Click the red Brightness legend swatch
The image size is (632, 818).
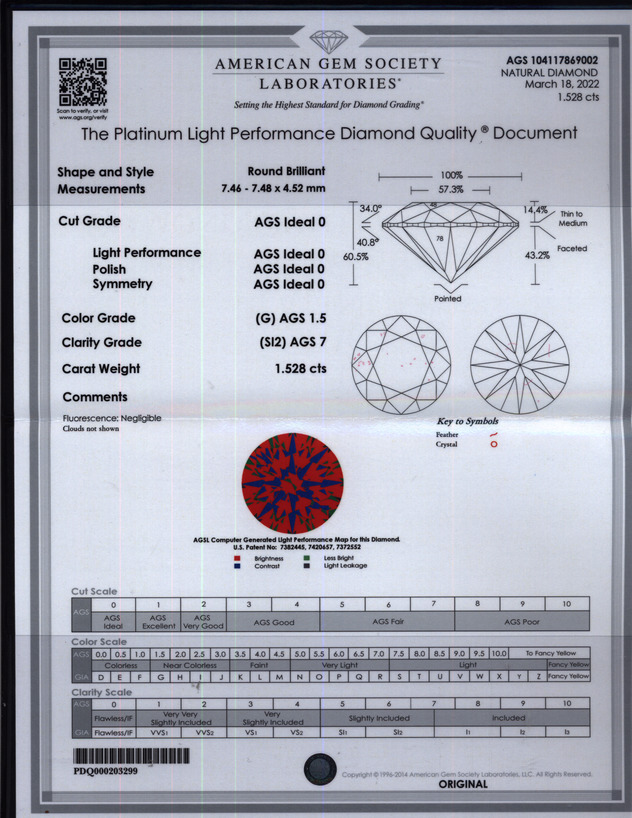[x=237, y=559]
